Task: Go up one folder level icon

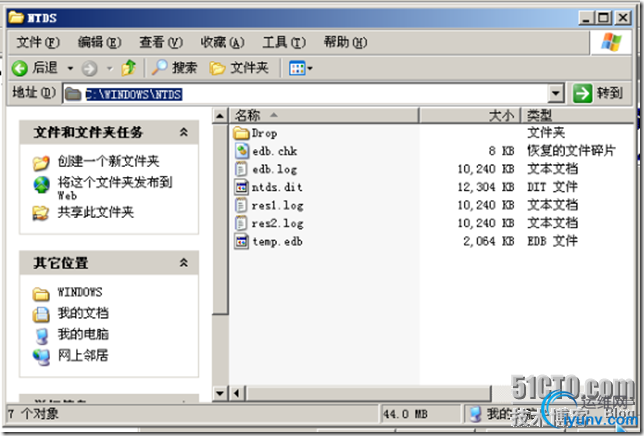Action: coord(129,68)
